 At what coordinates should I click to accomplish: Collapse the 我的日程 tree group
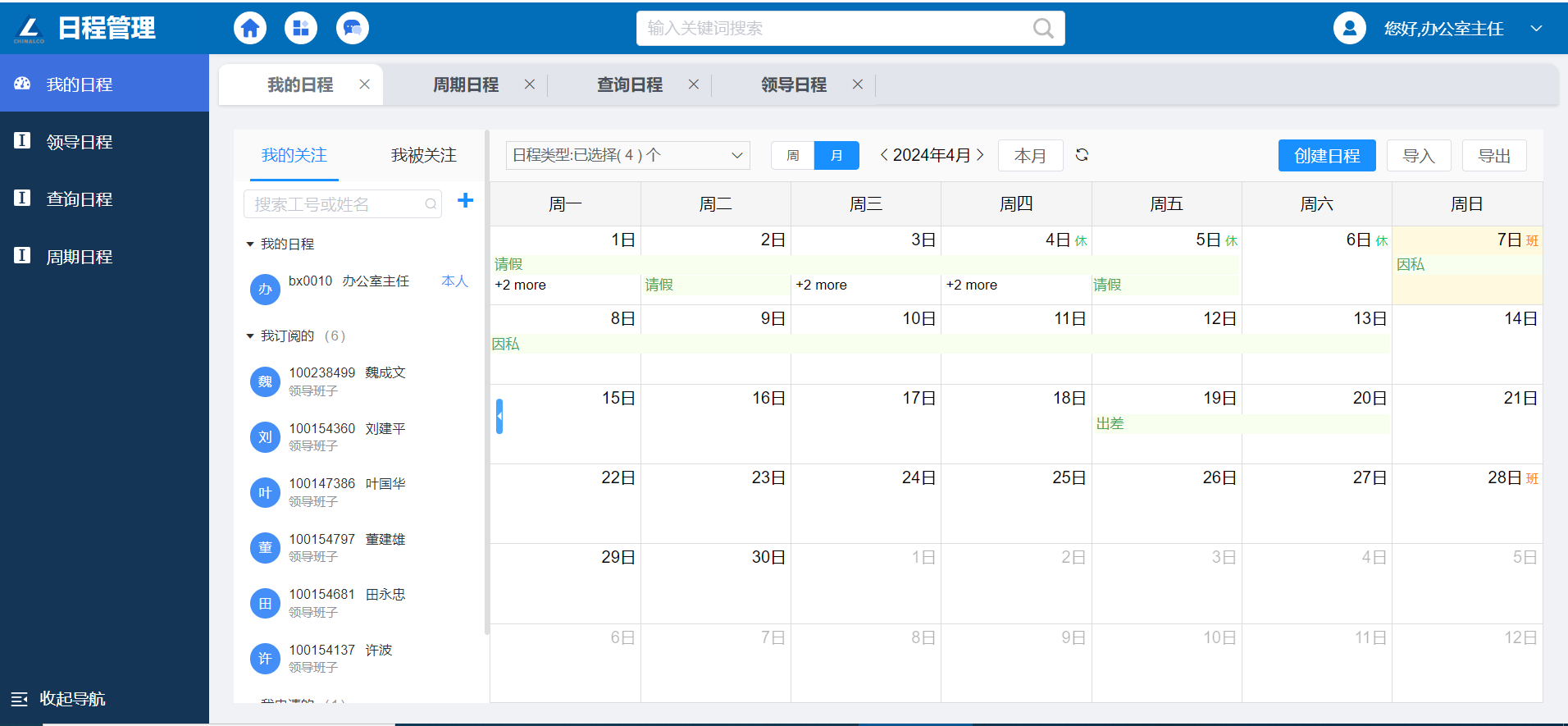250,244
